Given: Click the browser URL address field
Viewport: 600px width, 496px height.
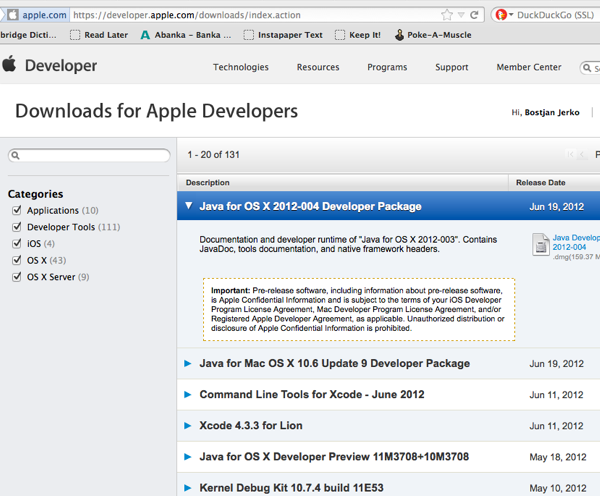Looking at the screenshot, I should (253, 15).
